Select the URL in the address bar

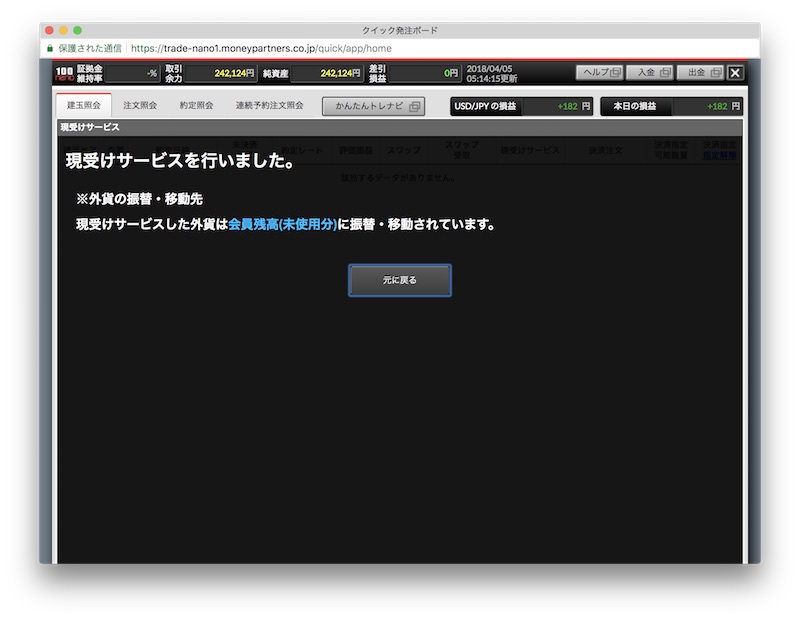[261, 48]
